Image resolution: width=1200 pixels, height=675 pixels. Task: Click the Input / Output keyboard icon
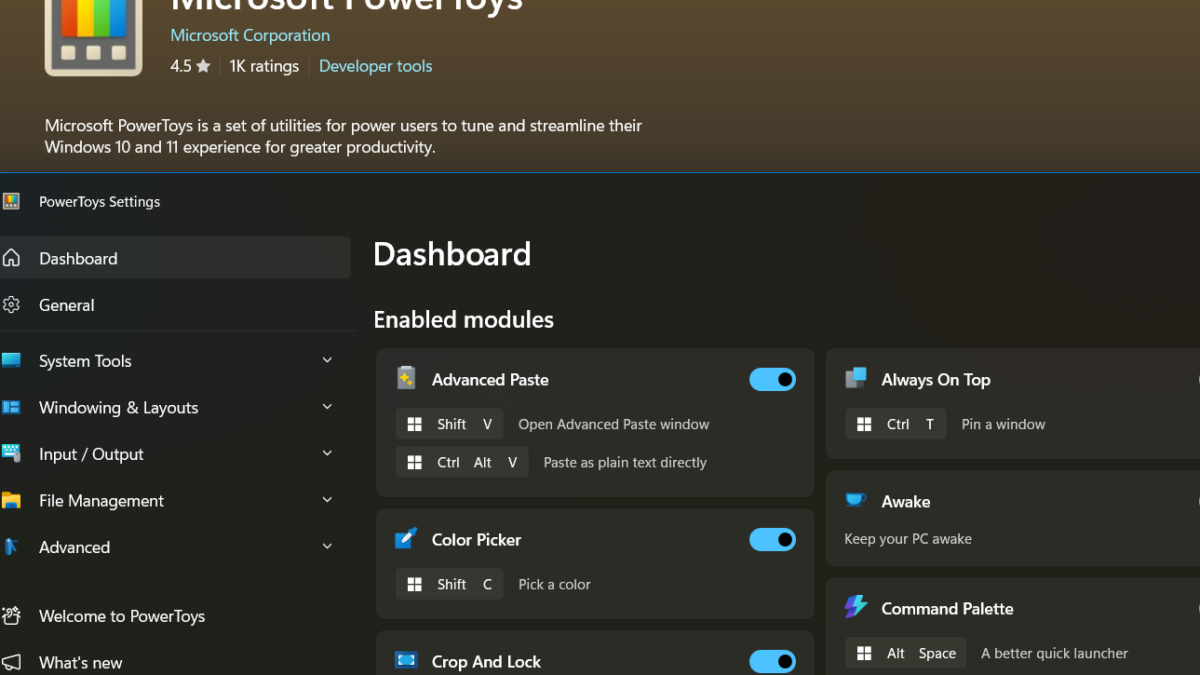11,454
